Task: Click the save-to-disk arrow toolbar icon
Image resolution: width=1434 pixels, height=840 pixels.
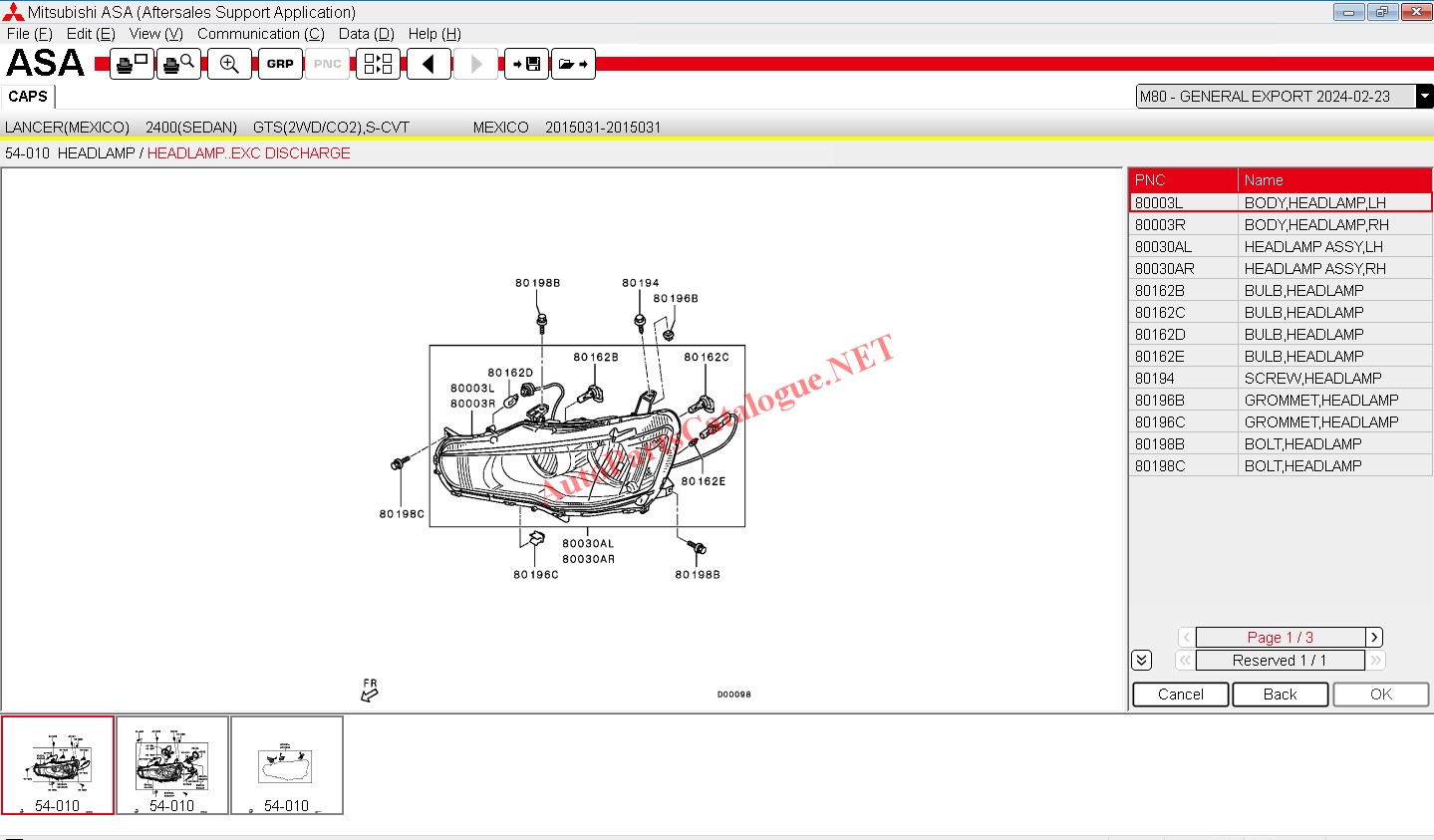Action: [526, 64]
